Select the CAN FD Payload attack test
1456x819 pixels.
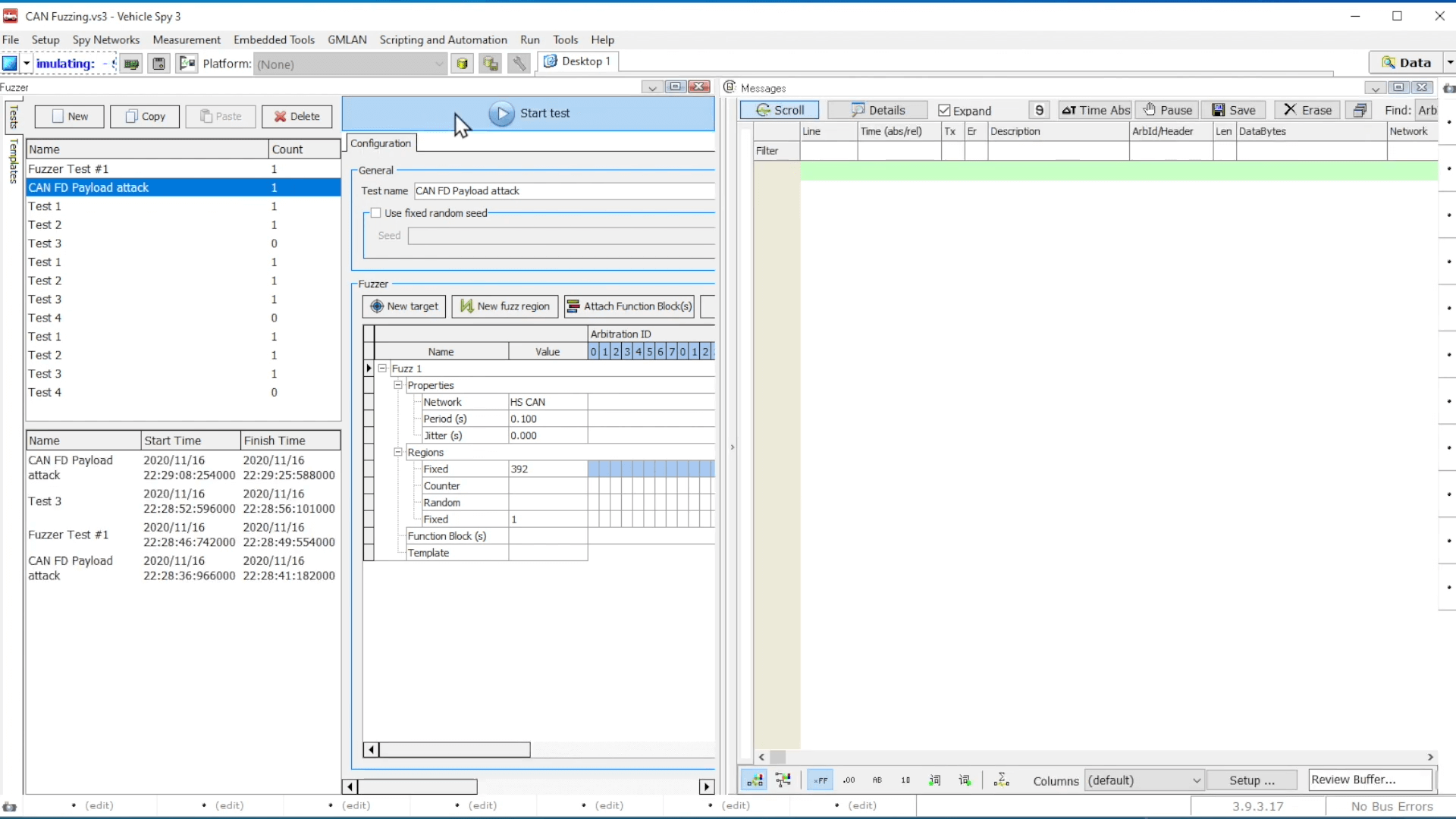point(89,187)
